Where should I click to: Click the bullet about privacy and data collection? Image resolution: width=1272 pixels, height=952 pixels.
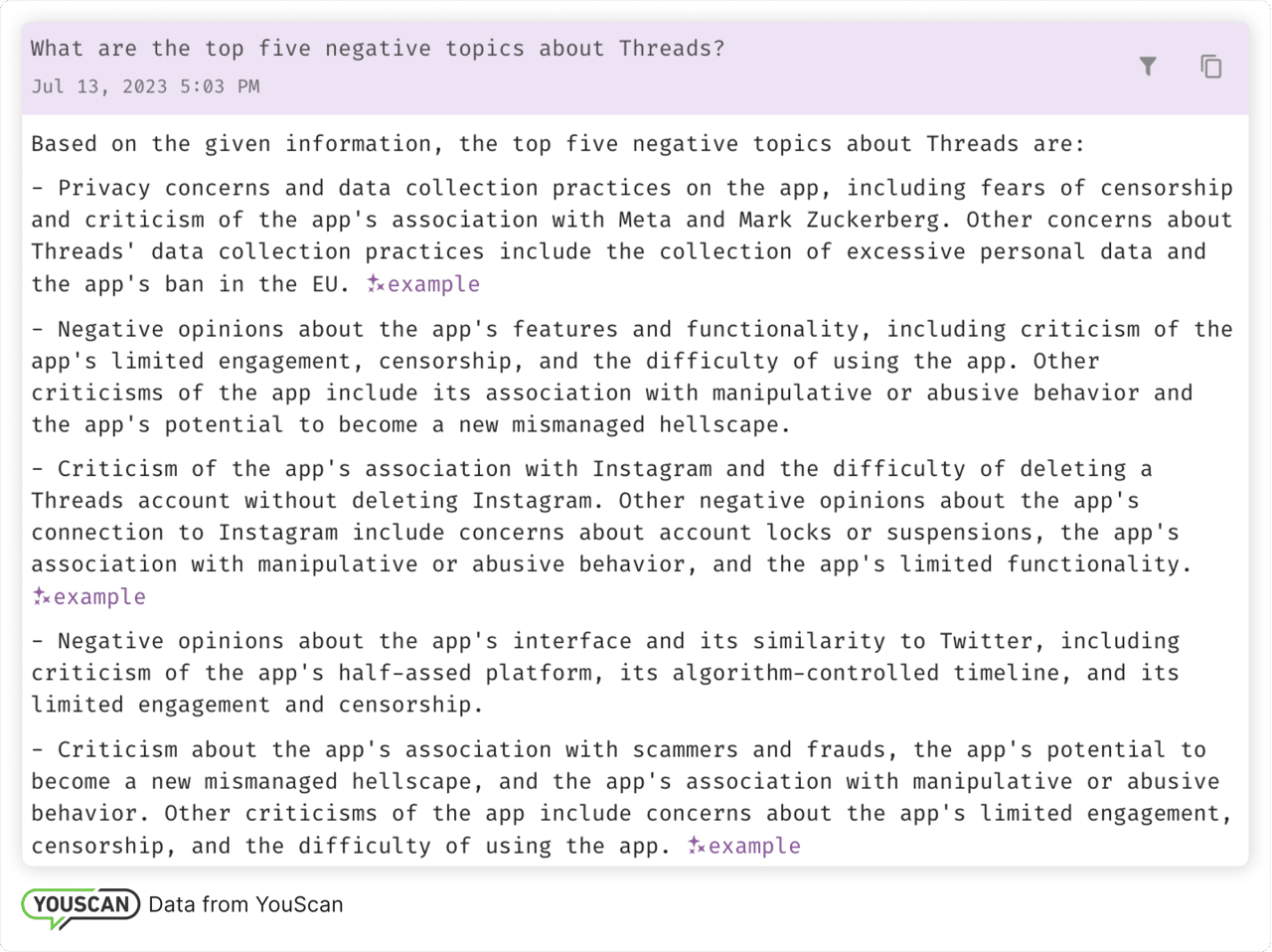(632, 236)
